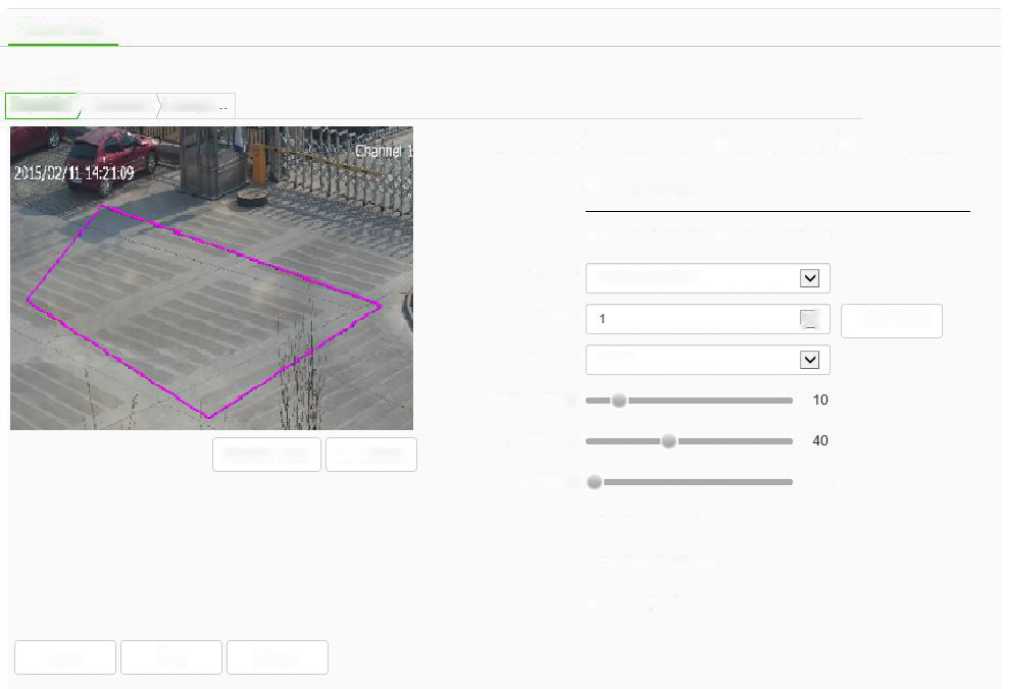Click the input field showing value 1
Viewport: 1016px width, 689px height.
pyautogui.click(x=690, y=319)
